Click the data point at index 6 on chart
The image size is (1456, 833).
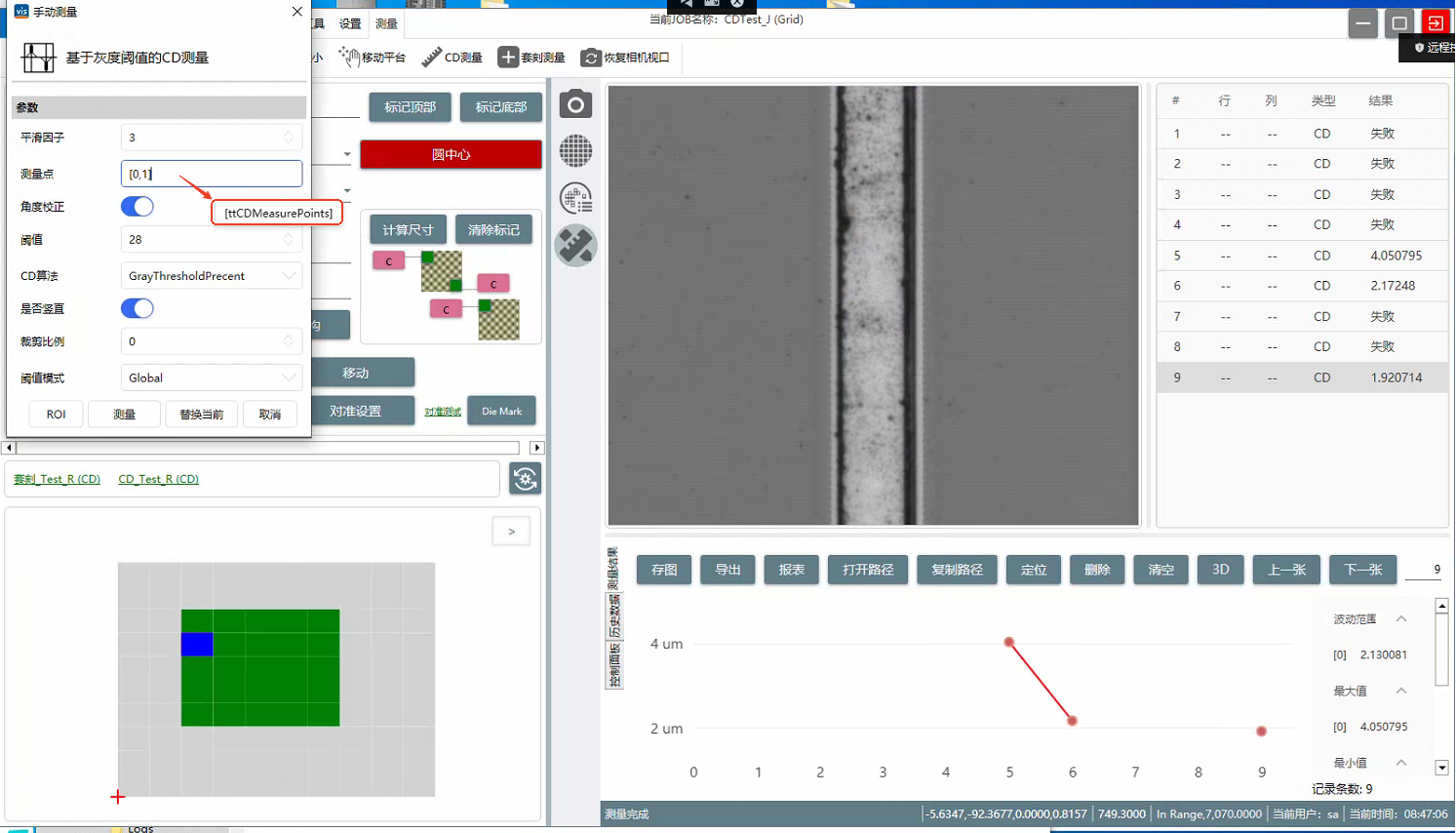click(x=1072, y=721)
